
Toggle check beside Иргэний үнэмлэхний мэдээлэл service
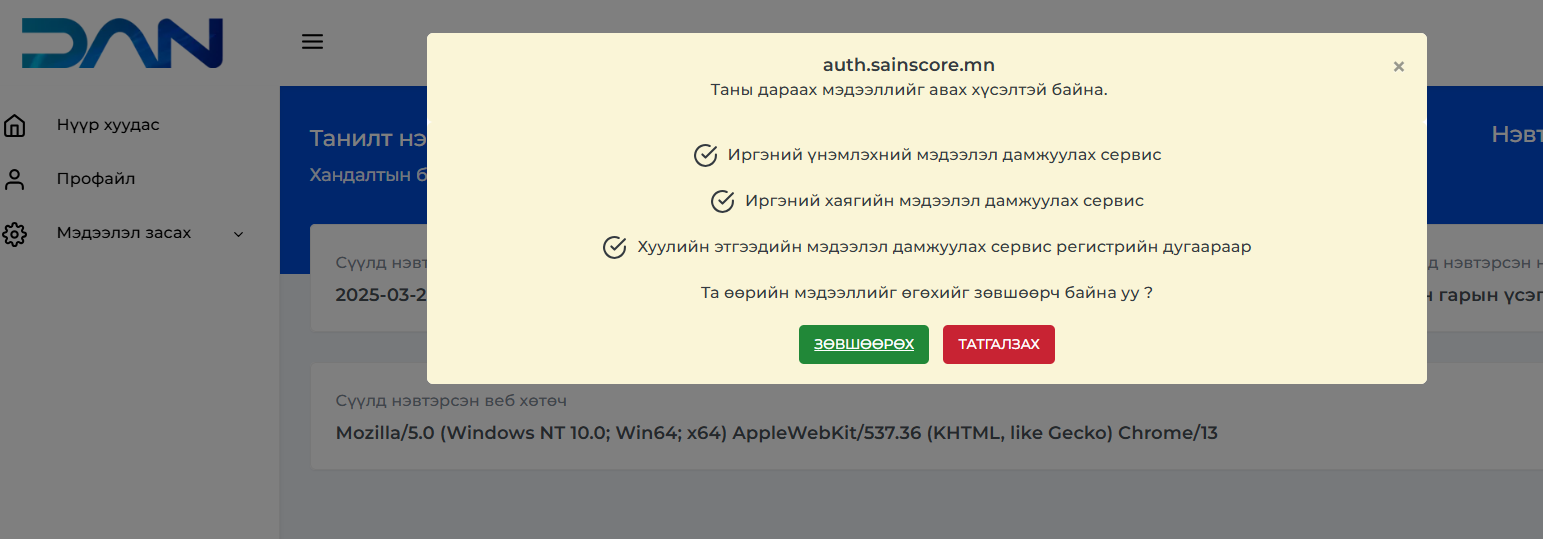(706, 156)
